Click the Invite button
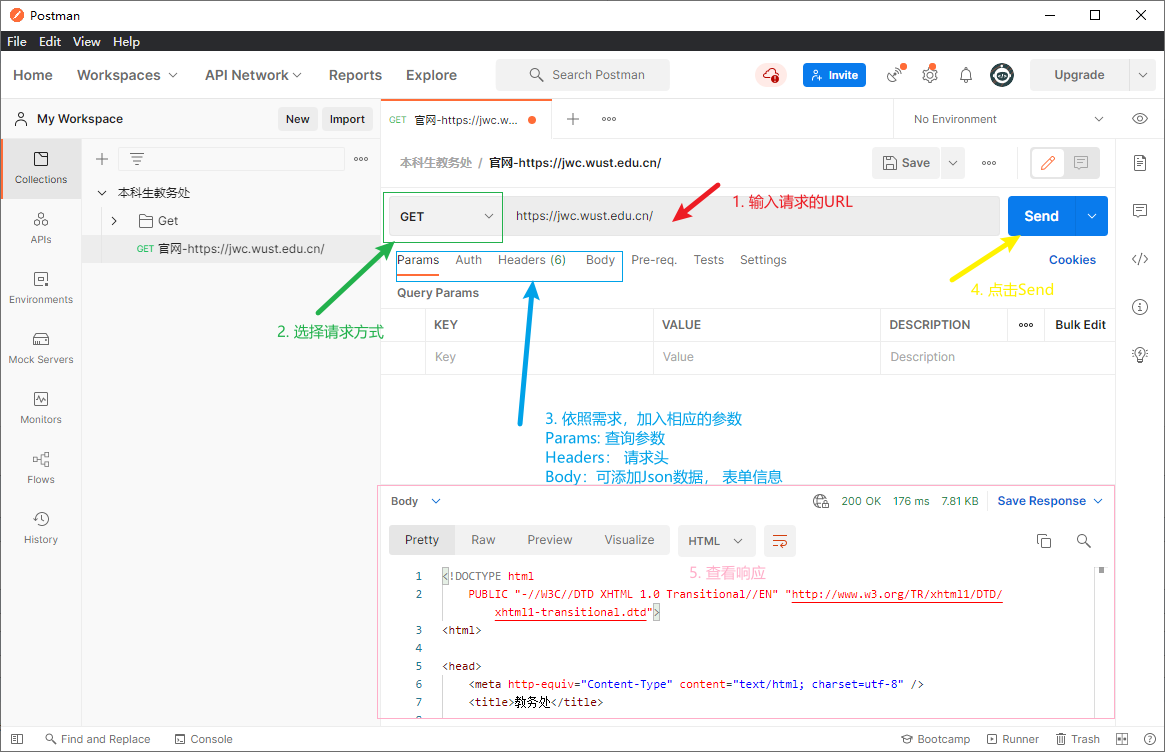The width and height of the screenshot is (1165, 752). click(x=834, y=75)
